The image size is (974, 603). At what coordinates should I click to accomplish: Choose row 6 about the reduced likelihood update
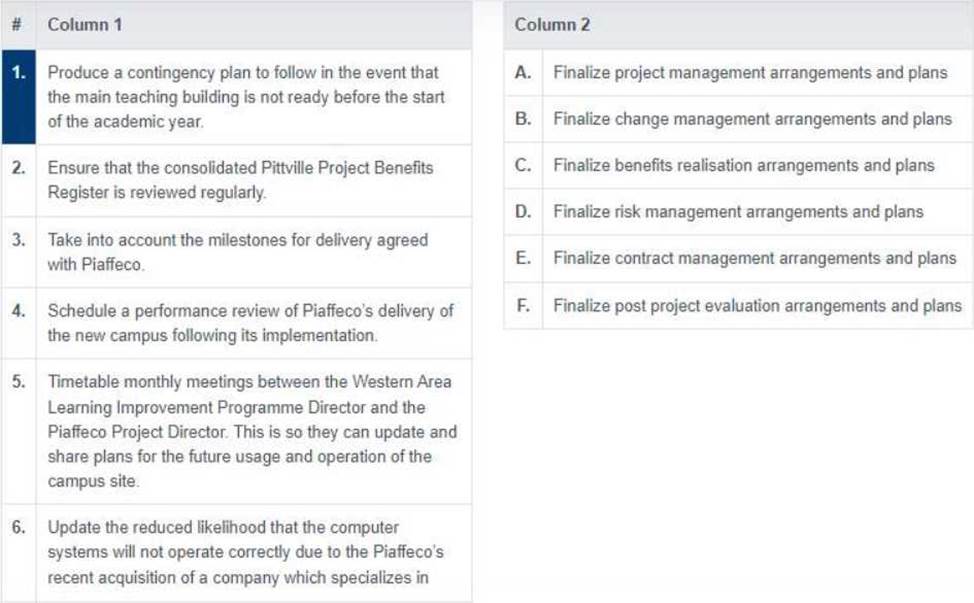(x=237, y=553)
